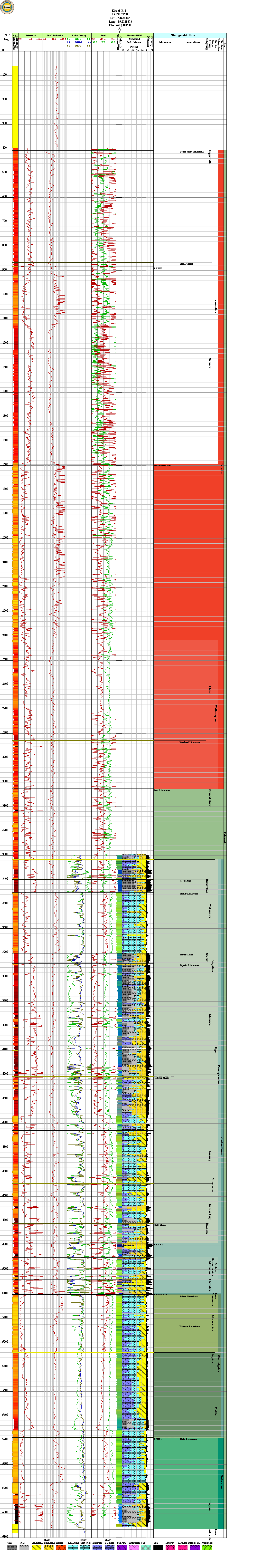Select the Gypsum legend swatch

tap(122, 1547)
